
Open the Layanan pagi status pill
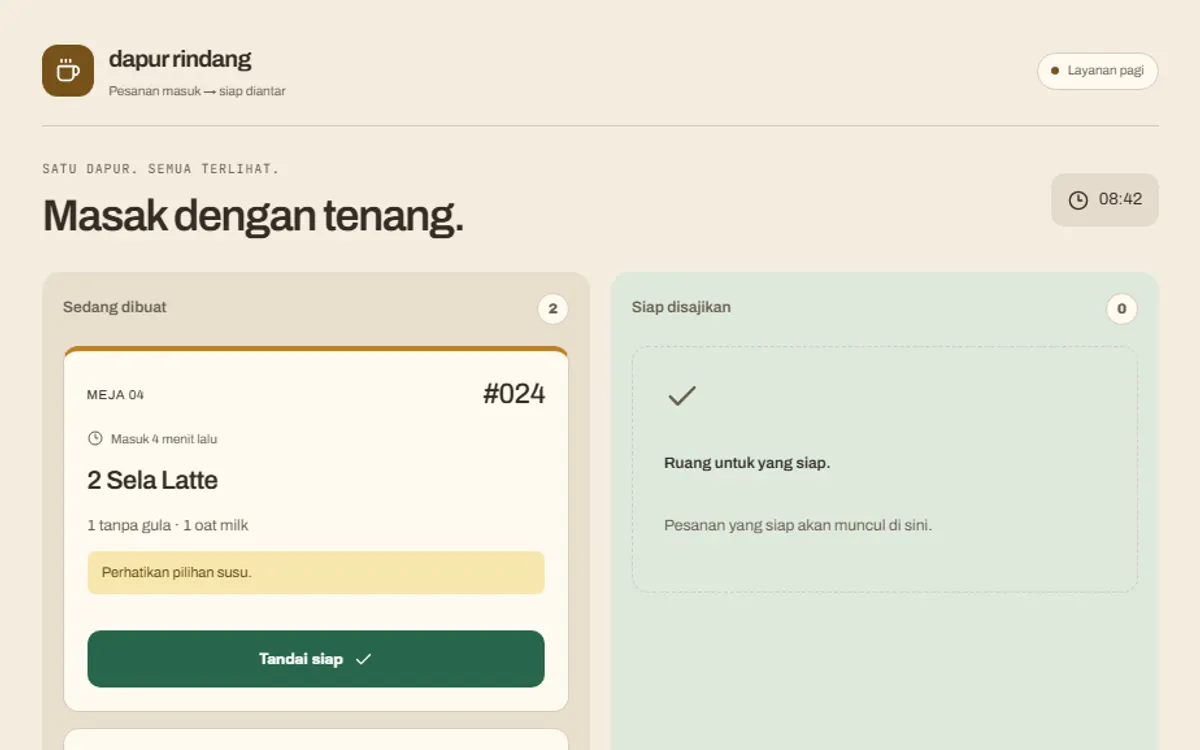[x=1097, y=71]
